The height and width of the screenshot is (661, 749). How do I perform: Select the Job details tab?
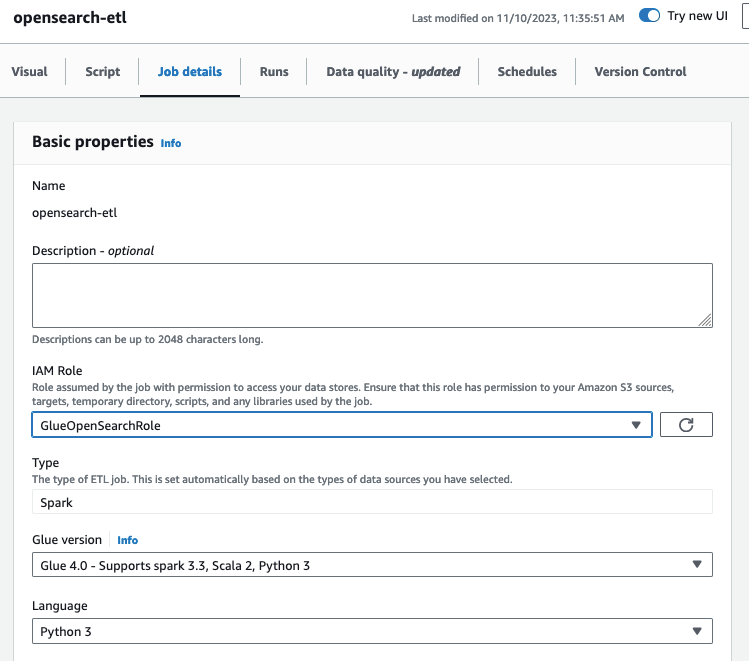[x=190, y=72]
